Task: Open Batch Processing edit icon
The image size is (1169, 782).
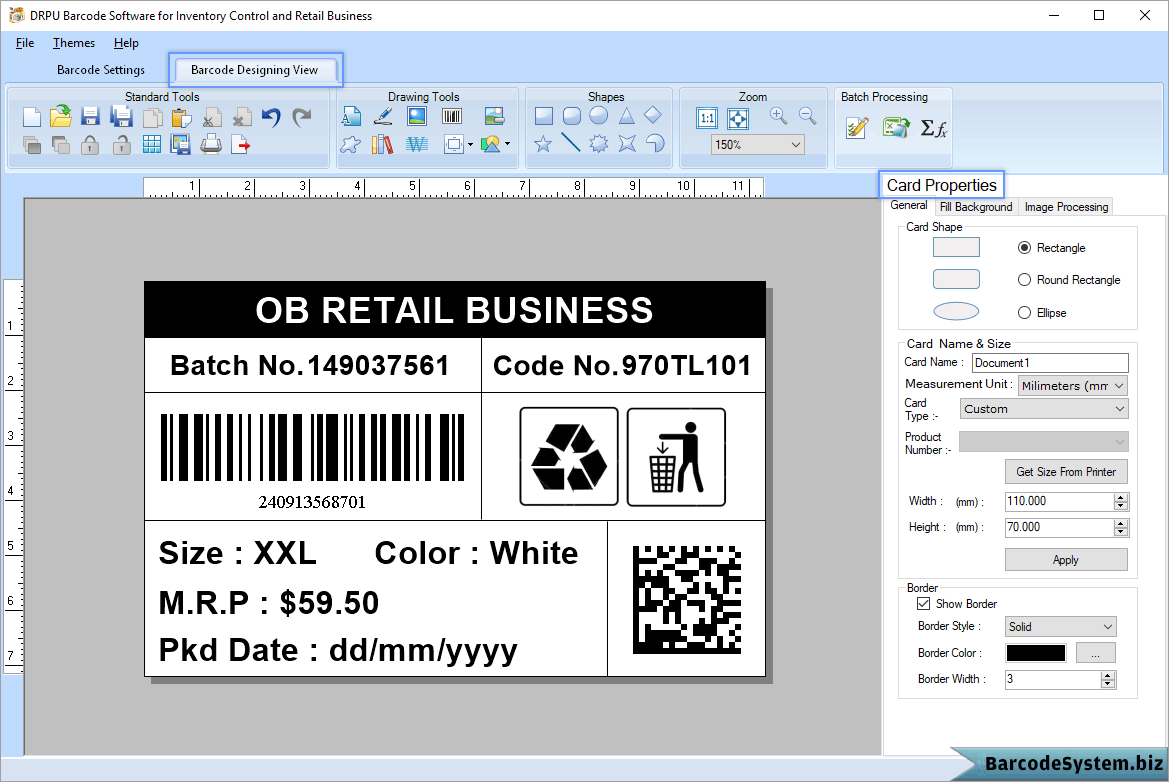Action: [x=857, y=127]
